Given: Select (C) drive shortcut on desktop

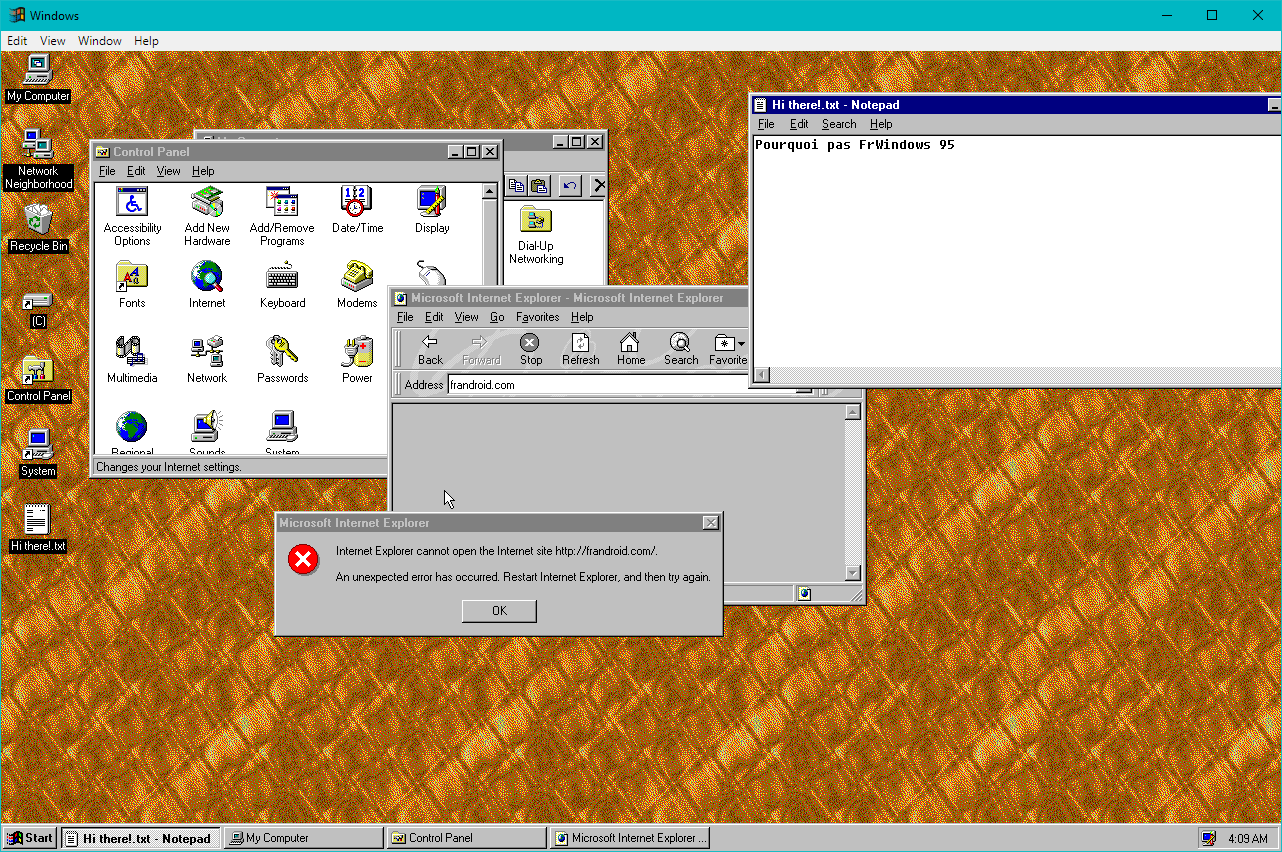Looking at the screenshot, I should pyautogui.click(x=38, y=310).
